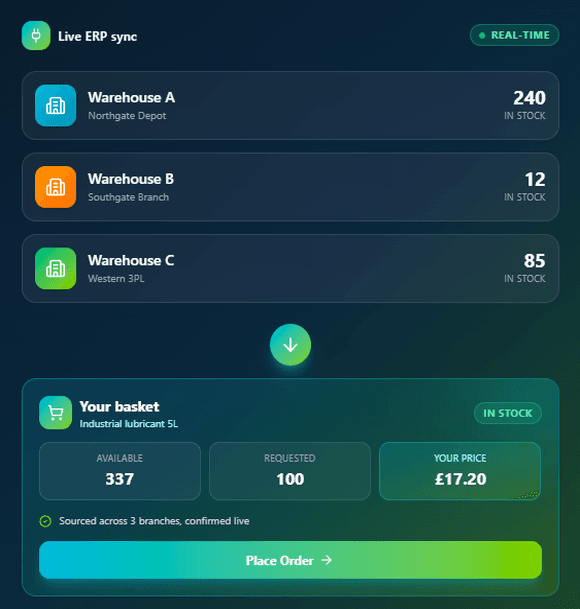Click the REAL-TIME status badge
580x609 pixels.
tap(514, 35)
